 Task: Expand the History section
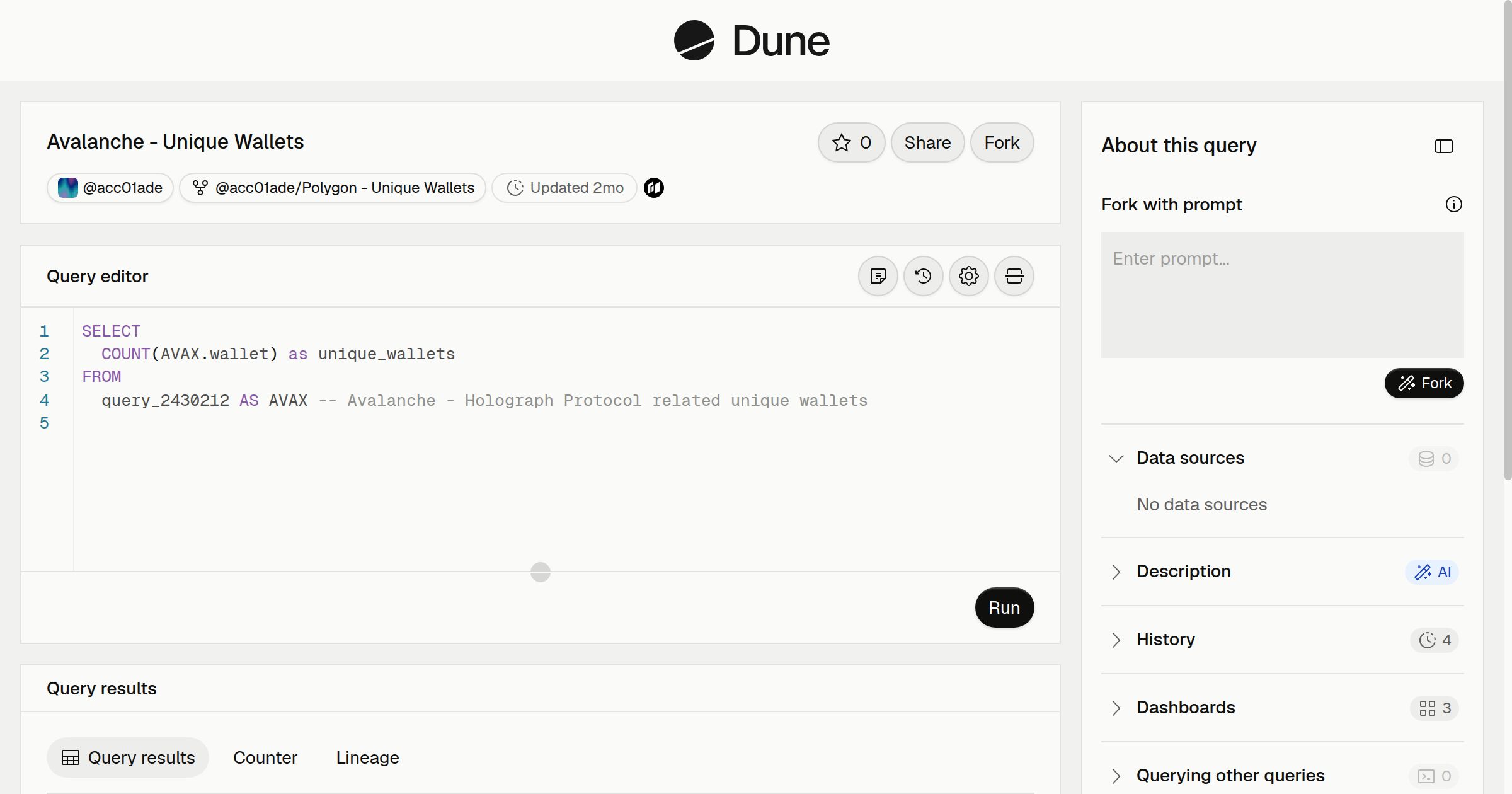coord(1116,640)
